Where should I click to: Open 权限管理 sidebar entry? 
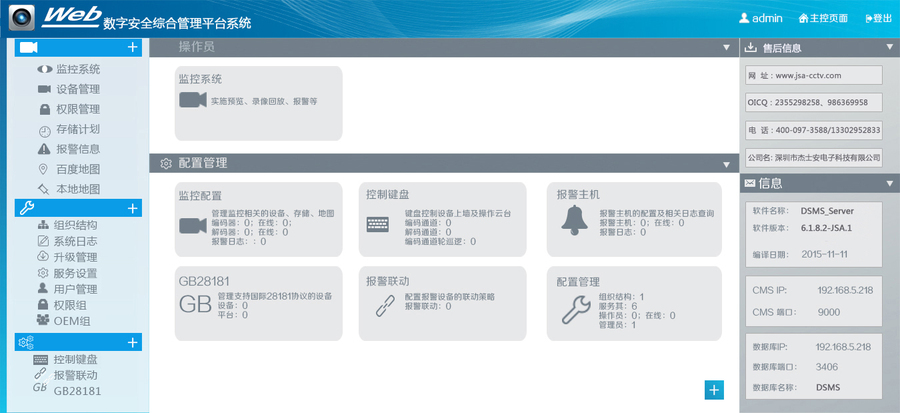(x=77, y=110)
